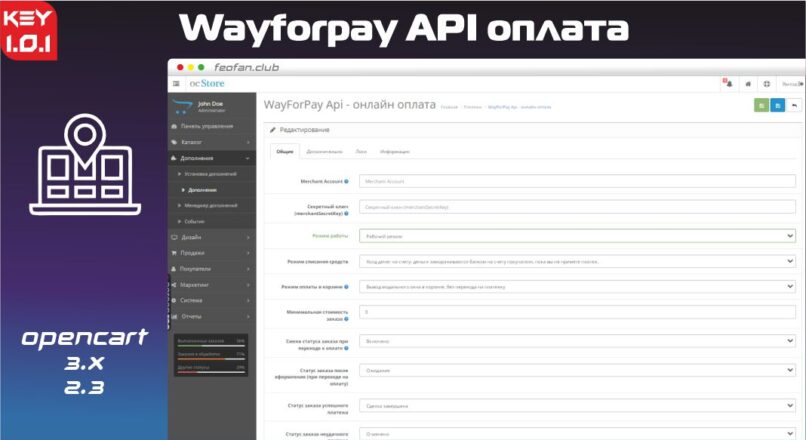Log out using the Выход link
Screen dimensions: 806x440
(x=792, y=84)
